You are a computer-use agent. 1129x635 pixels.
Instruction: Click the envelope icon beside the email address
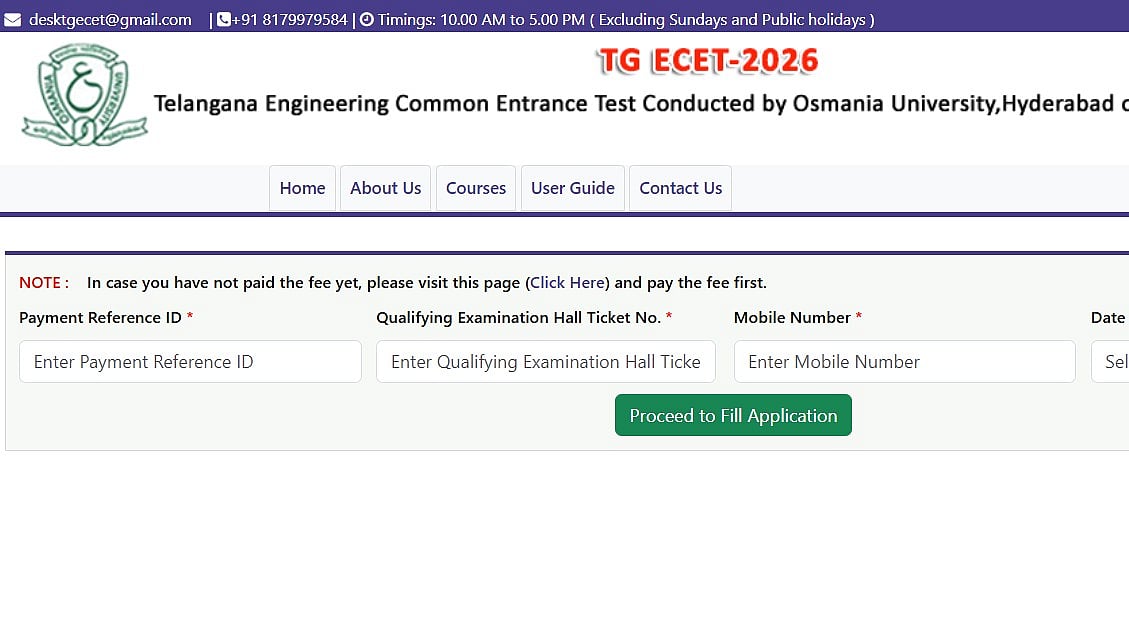(12, 20)
